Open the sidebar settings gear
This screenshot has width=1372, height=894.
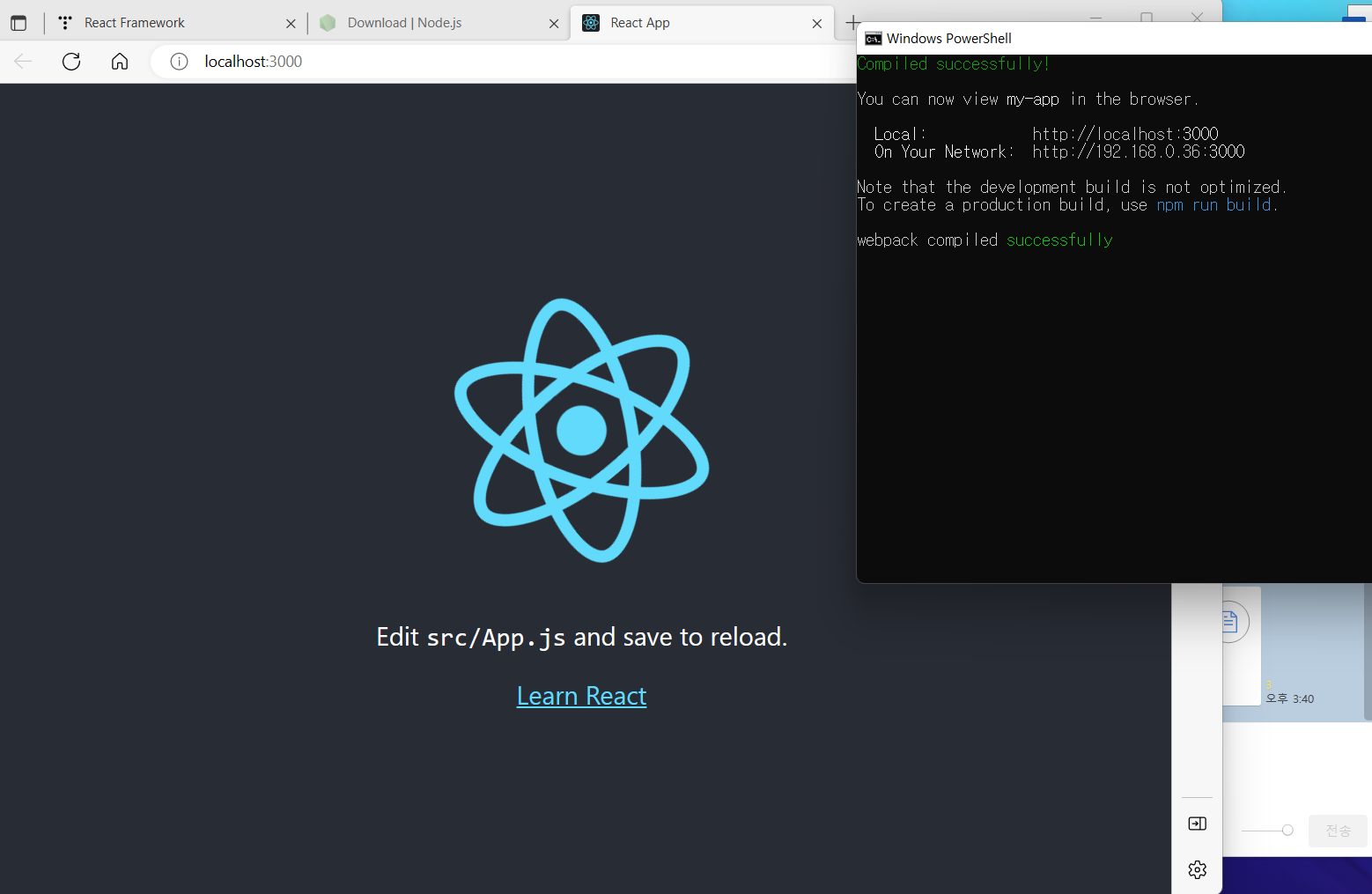point(1198,869)
